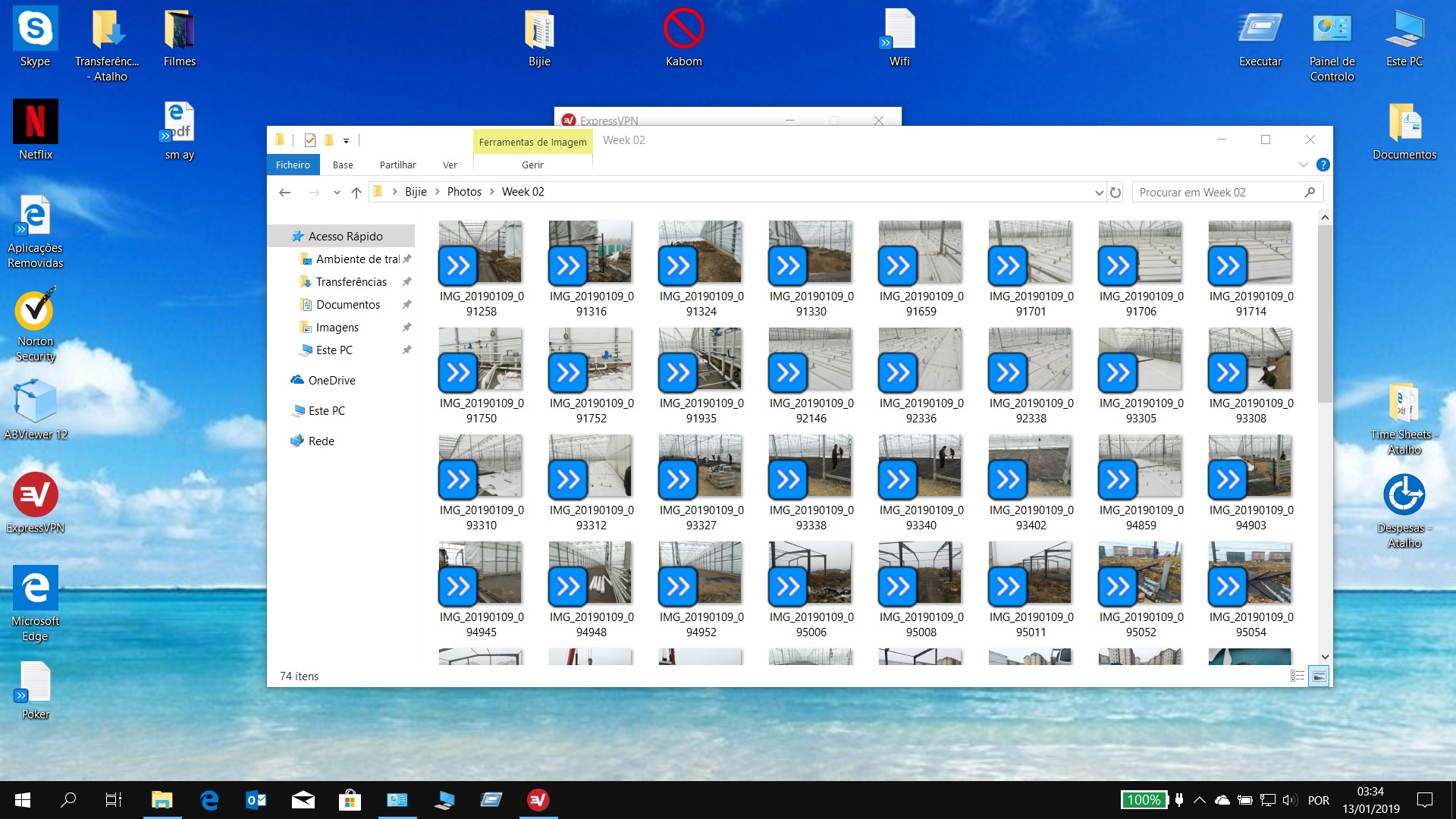Click the search input field in Week 02
The image size is (1456, 819).
coord(1219,191)
